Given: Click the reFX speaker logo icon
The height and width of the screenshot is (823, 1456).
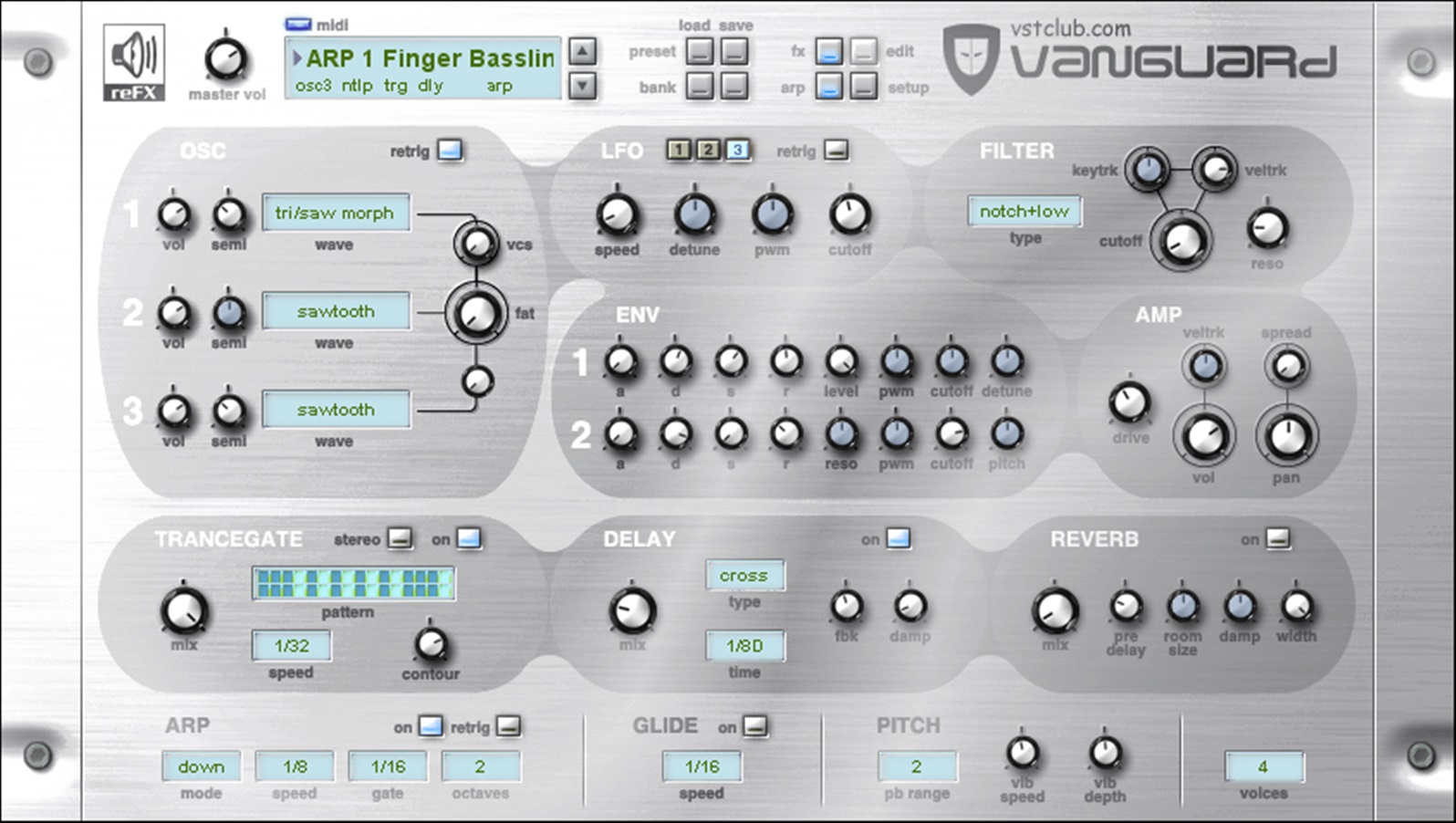Looking at the screenshot, I should pyautogui.click(x=134, y=63).
